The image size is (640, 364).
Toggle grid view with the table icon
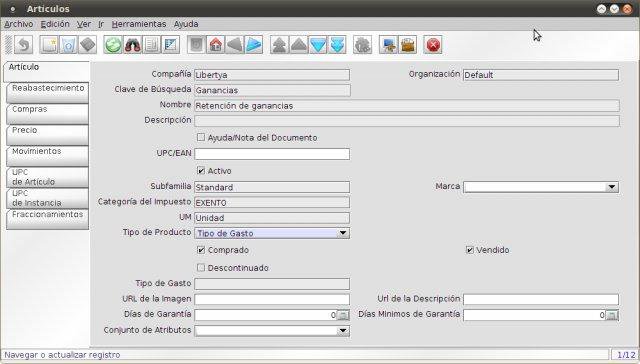coord(171,45)
